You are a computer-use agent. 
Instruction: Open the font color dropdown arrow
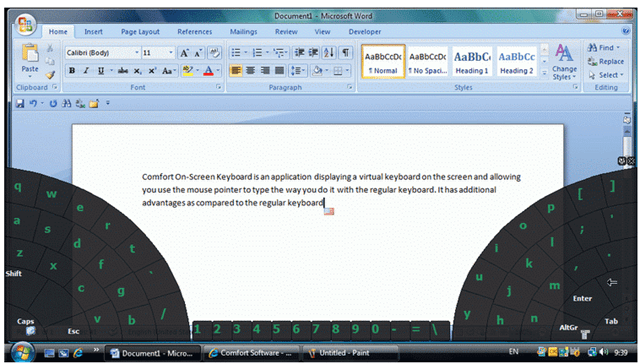click(x=218, y=71)
